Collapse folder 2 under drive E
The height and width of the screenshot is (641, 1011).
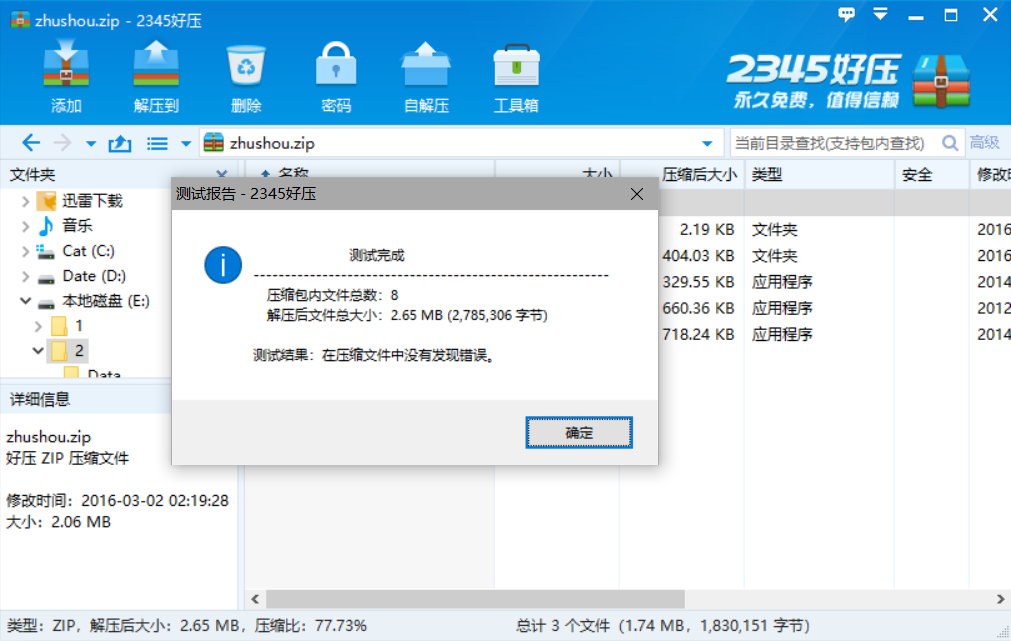click(x=38, y=351)
